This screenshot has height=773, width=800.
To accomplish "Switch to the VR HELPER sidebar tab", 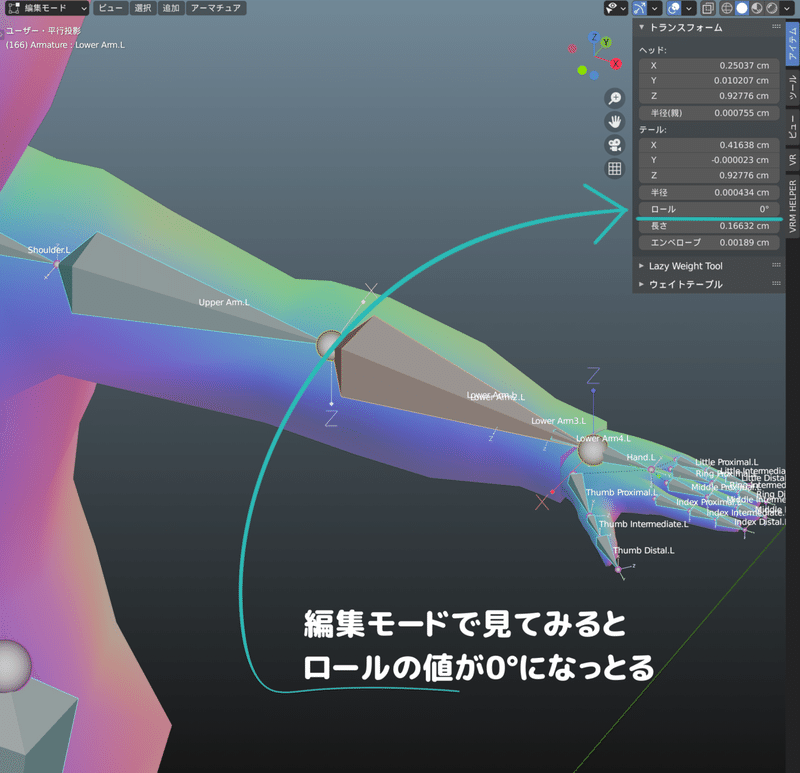I will pos(791,205).
